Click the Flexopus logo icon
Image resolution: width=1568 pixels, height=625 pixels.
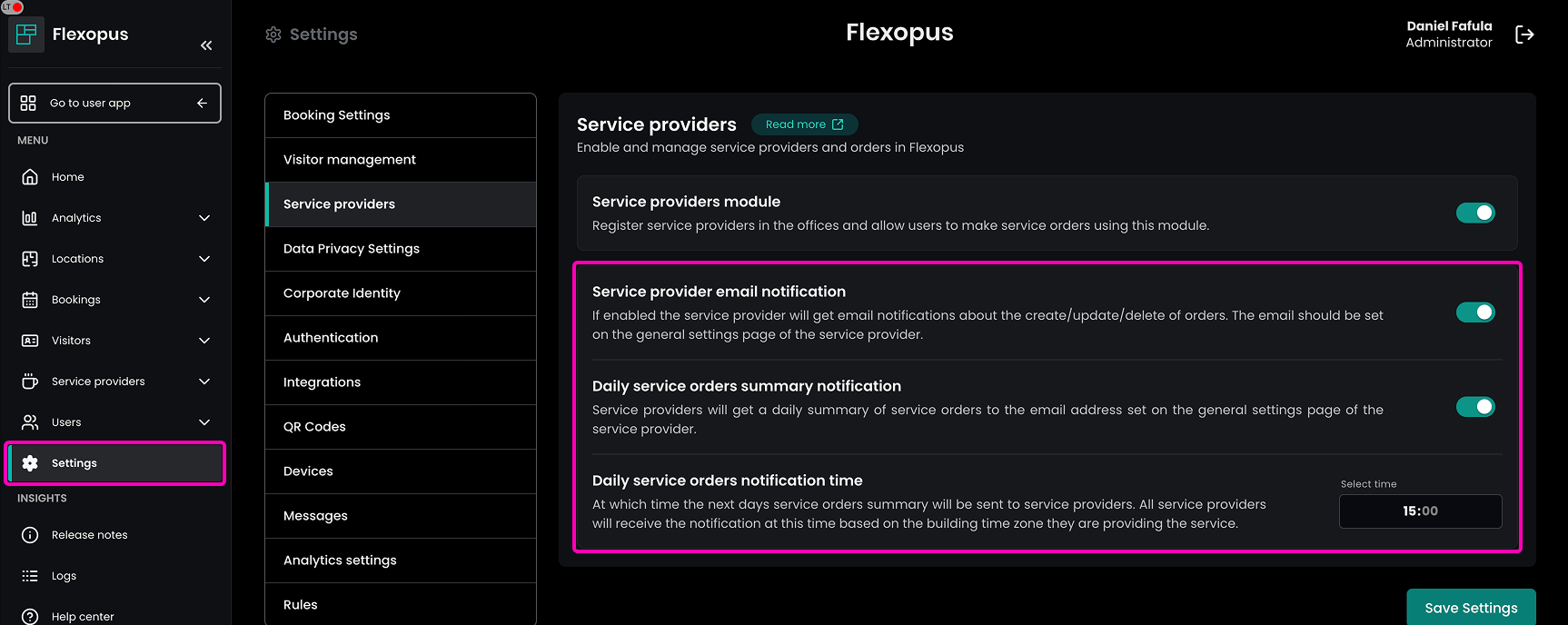(26, 35)
